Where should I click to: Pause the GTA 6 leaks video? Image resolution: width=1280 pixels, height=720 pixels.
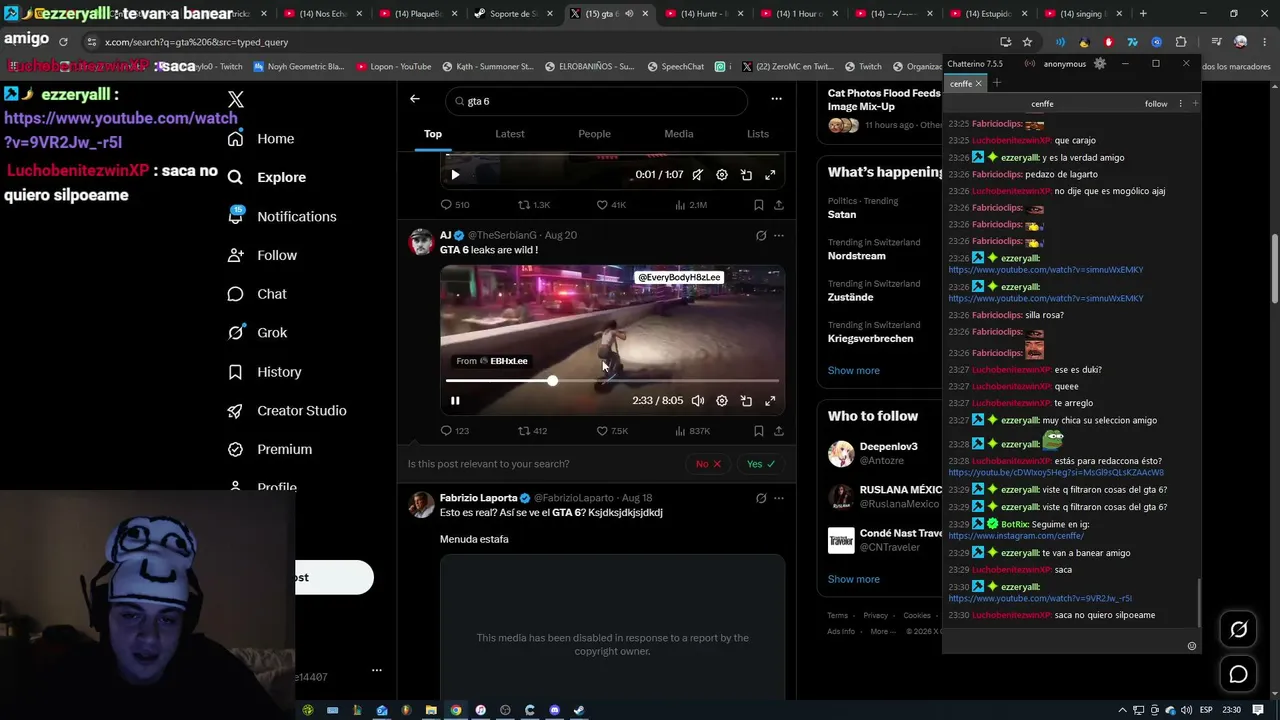click(455, 401)
